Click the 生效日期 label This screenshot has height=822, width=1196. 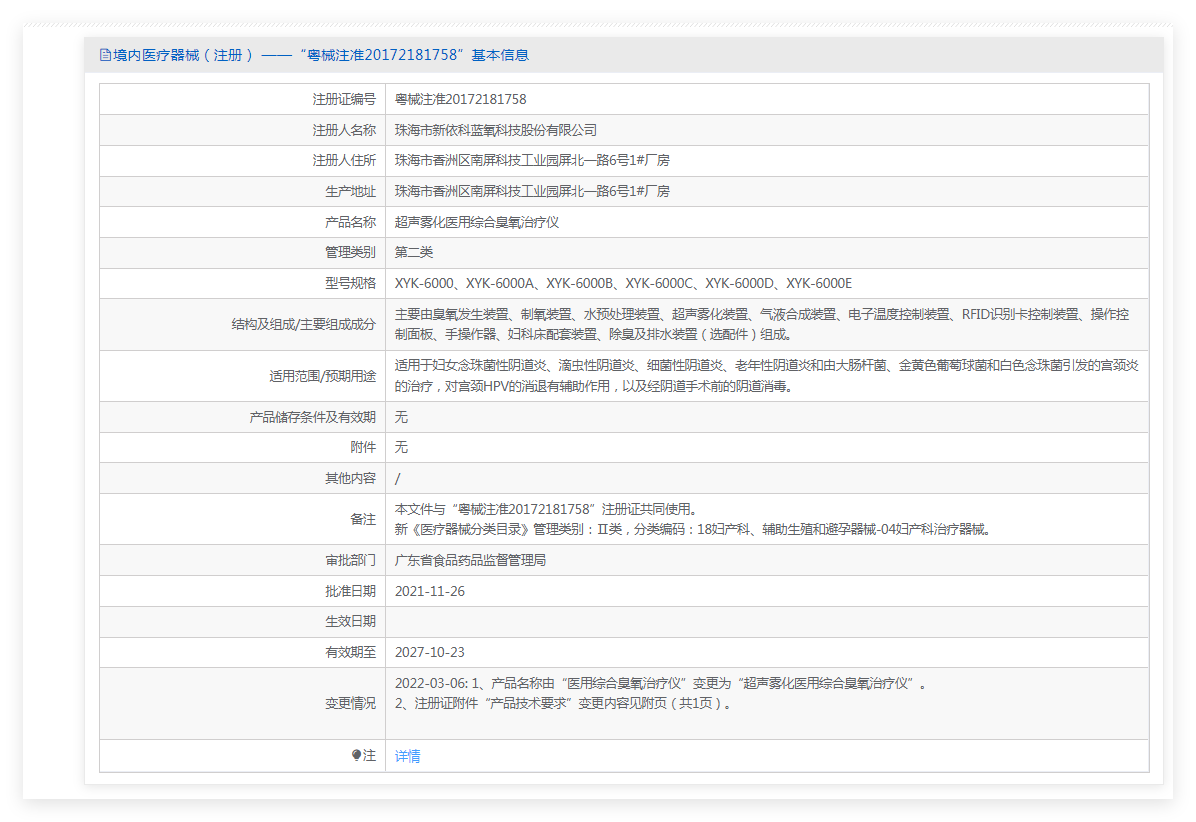coord(350,621)
